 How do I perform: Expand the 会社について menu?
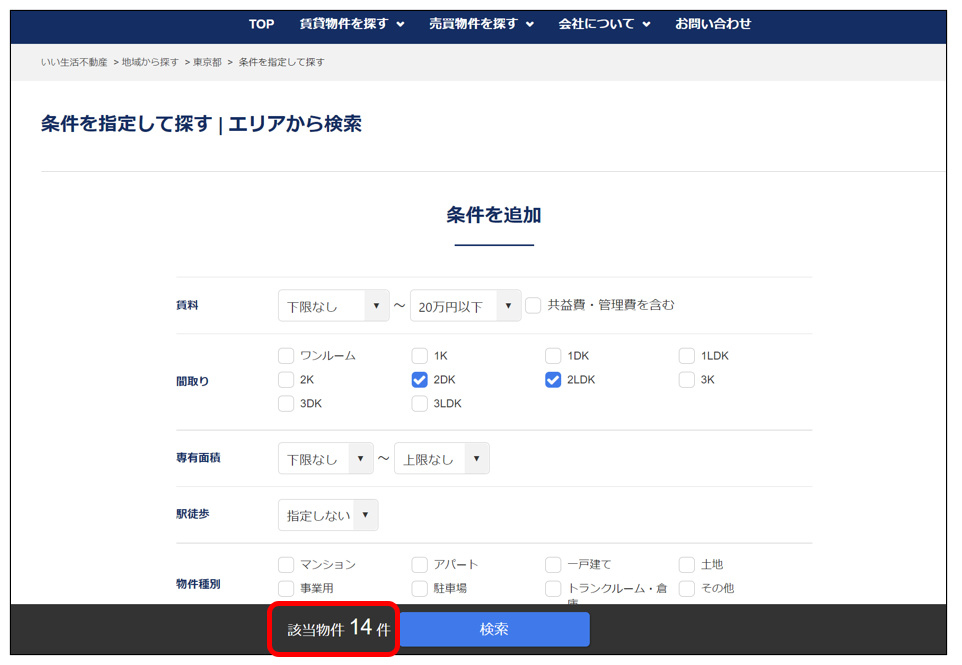[x=604, y=24]
